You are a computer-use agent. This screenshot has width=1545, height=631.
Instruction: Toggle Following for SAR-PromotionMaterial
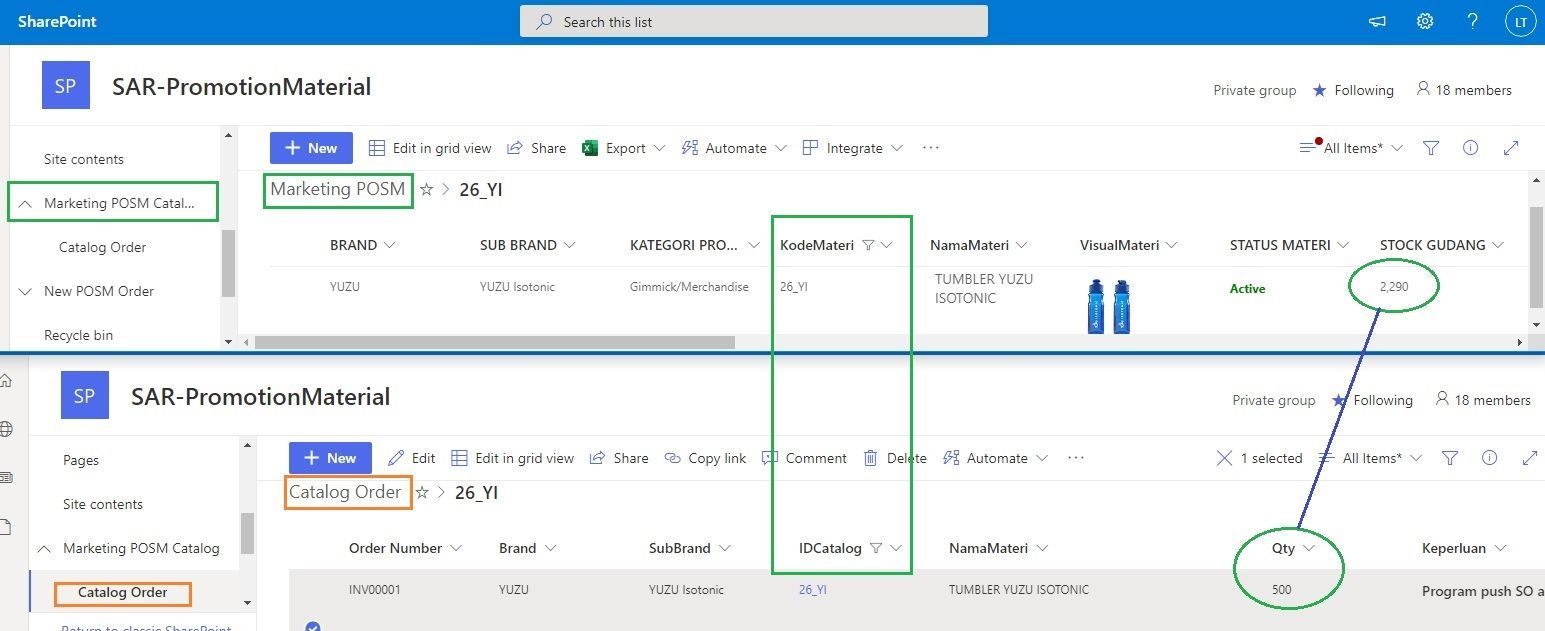tap(1353, 90)
